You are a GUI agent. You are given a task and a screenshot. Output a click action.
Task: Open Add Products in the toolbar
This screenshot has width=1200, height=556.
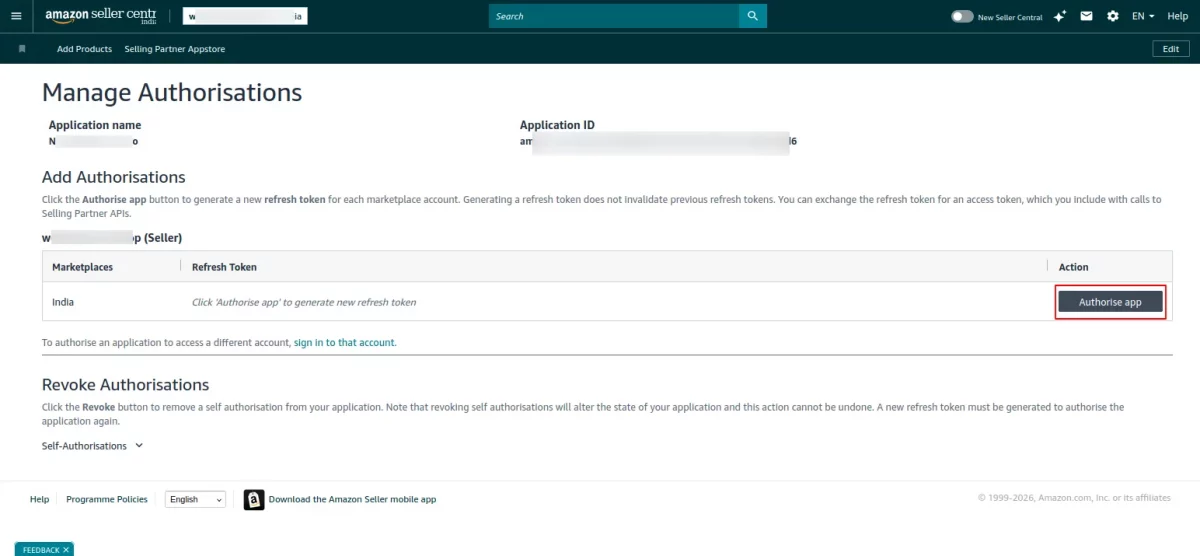tap(84, 49)
